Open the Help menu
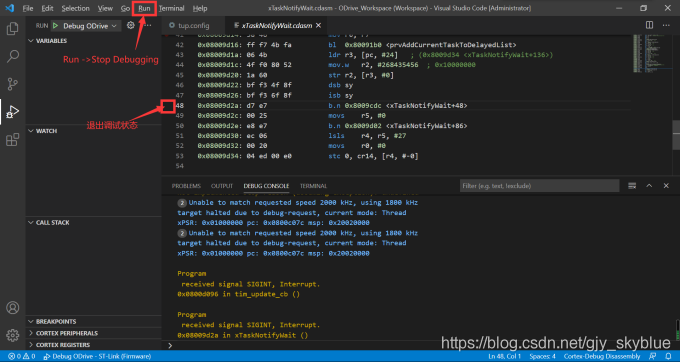This screenshot has width=681, height=362. point(200,8)
